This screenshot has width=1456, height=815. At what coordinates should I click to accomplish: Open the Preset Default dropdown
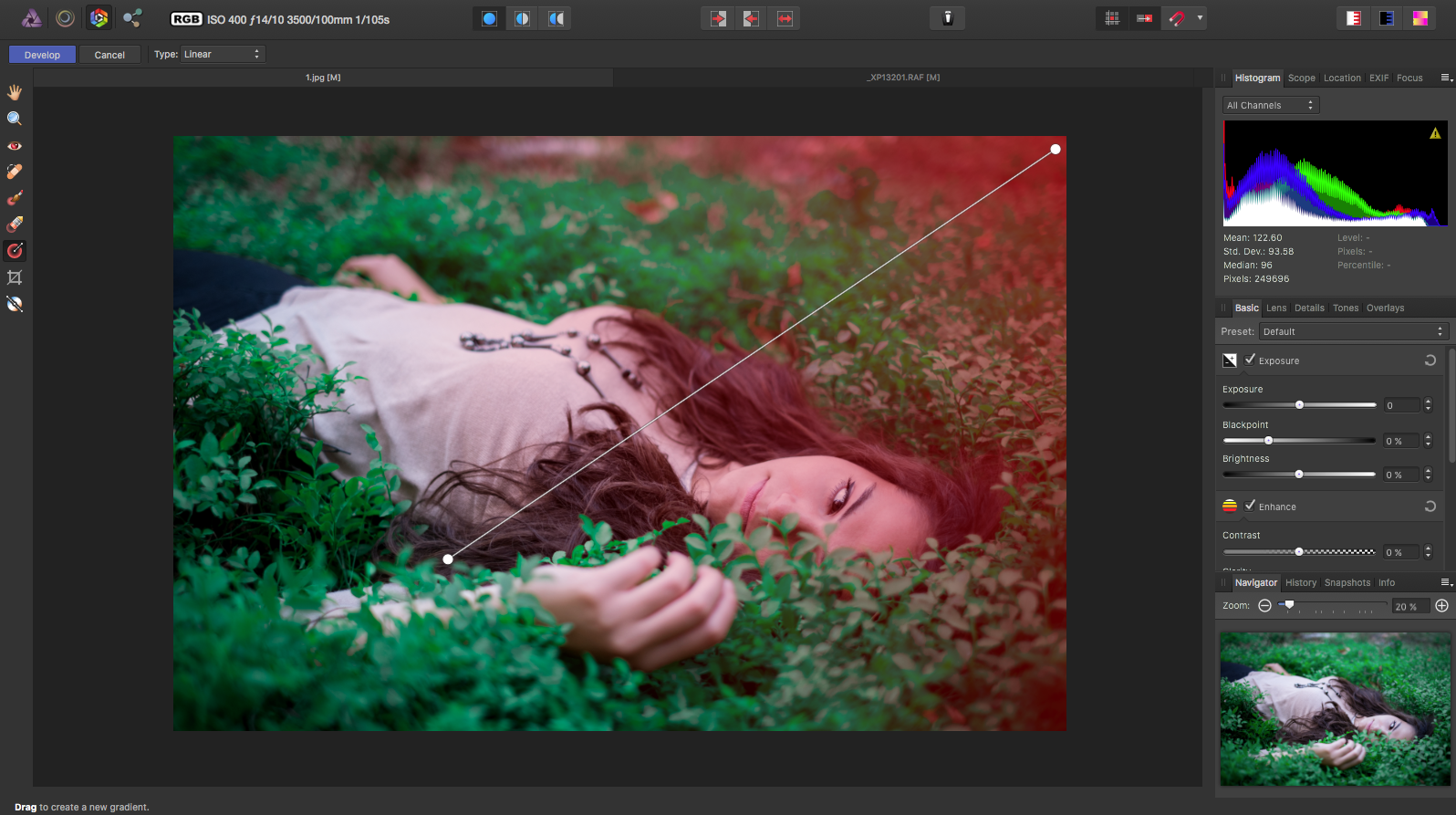pyautogui.click(x=1354, y=331)
